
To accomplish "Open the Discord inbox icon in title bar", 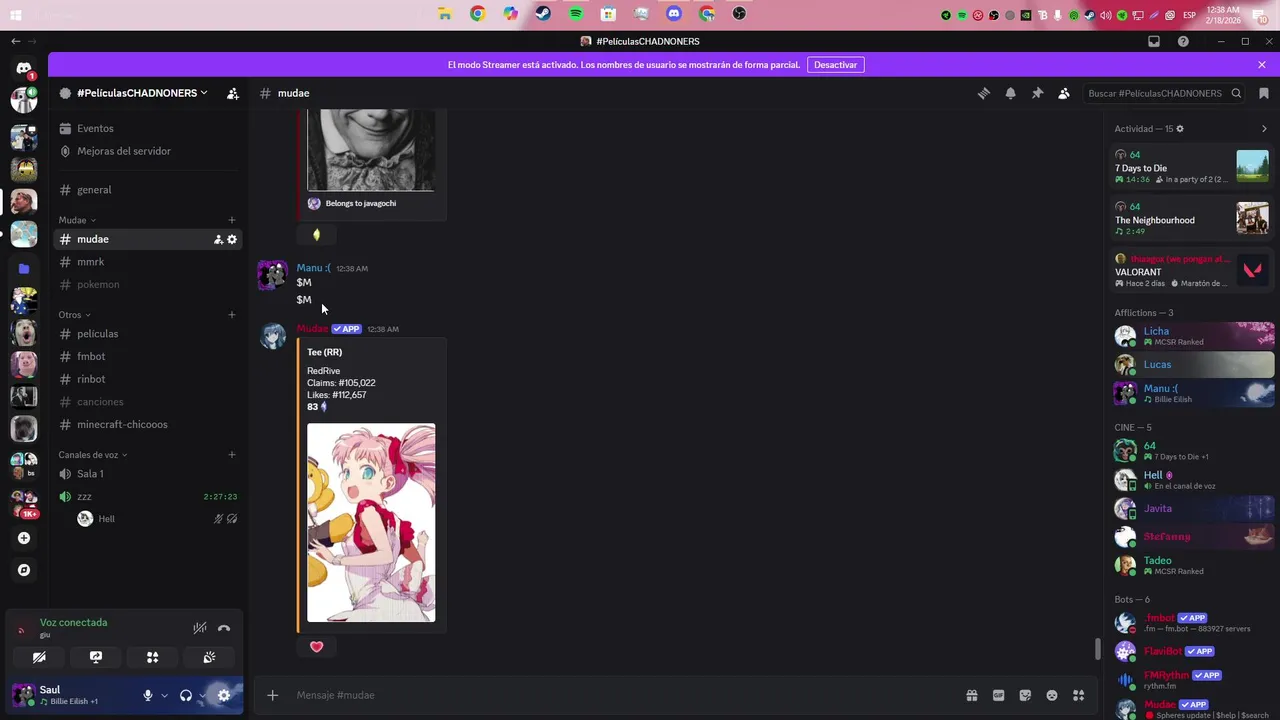I will point(1154,41).
